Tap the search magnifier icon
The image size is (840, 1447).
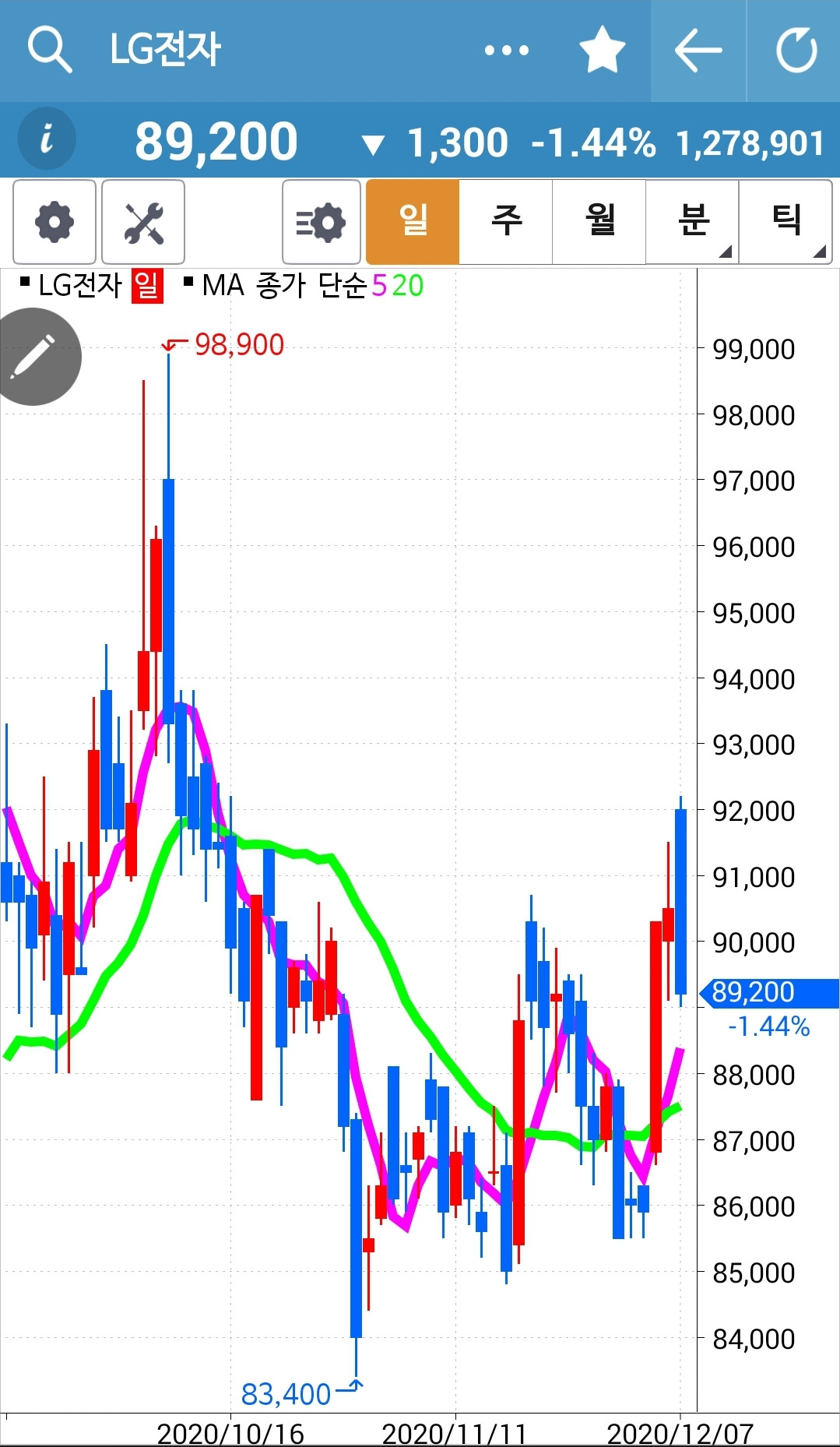(x=50, y=50)
